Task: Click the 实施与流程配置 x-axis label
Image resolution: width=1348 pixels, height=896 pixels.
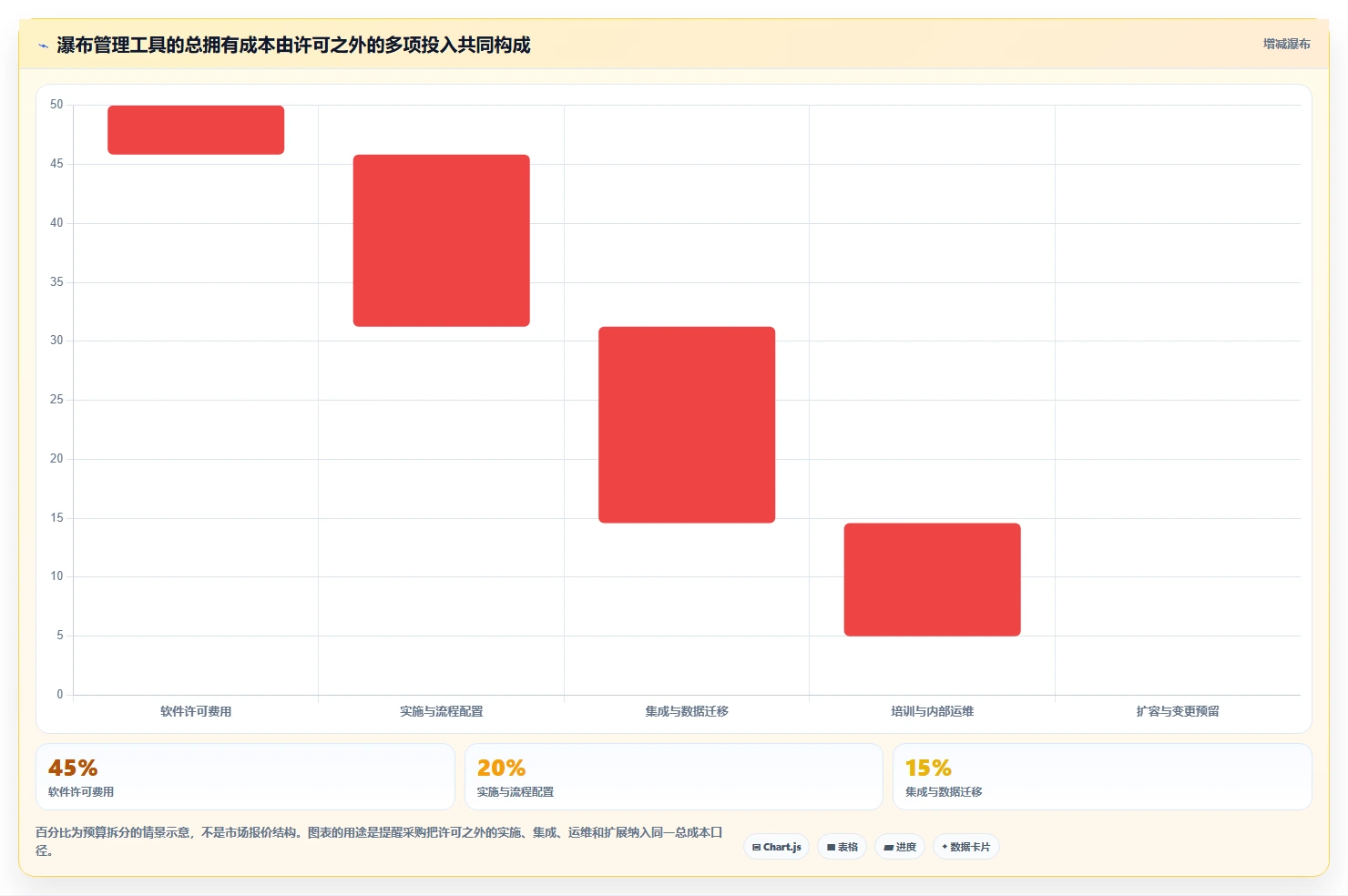Action: 442,711
